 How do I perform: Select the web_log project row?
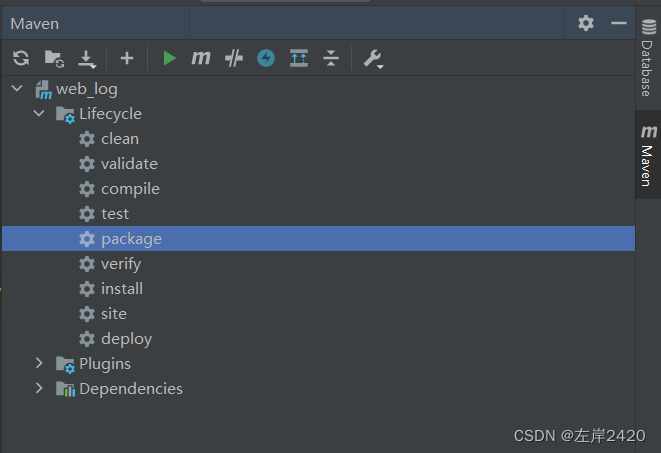coord(318,89)
